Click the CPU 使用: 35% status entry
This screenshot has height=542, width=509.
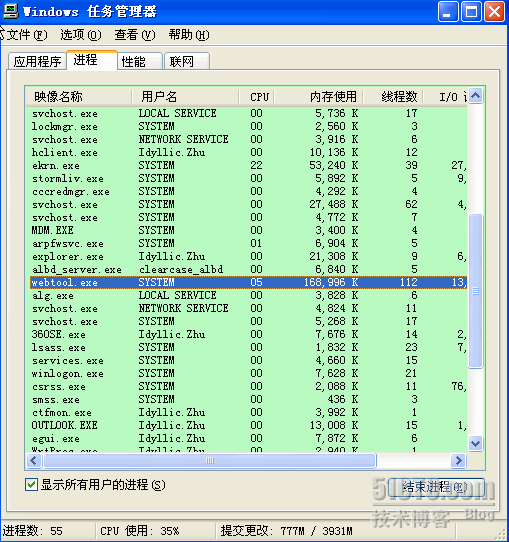coord(140,531)
